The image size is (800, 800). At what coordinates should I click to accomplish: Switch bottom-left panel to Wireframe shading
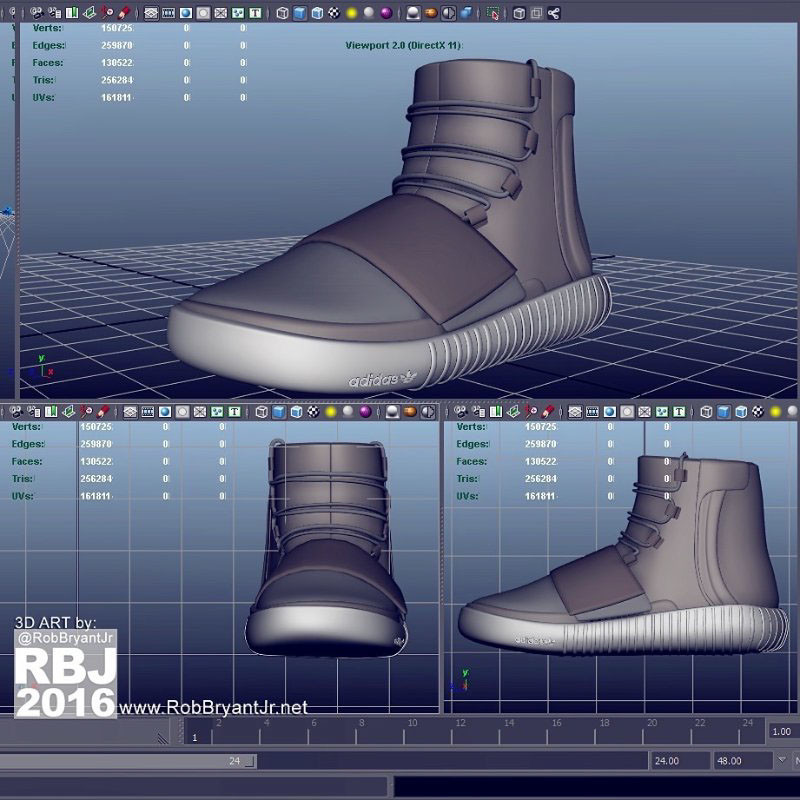262,412
